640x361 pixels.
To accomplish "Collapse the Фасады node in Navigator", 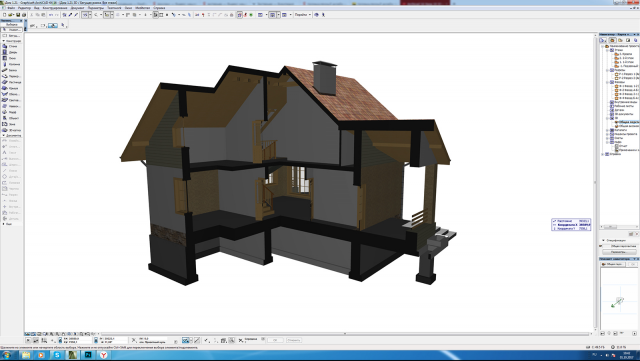I will tap(607, 82).
